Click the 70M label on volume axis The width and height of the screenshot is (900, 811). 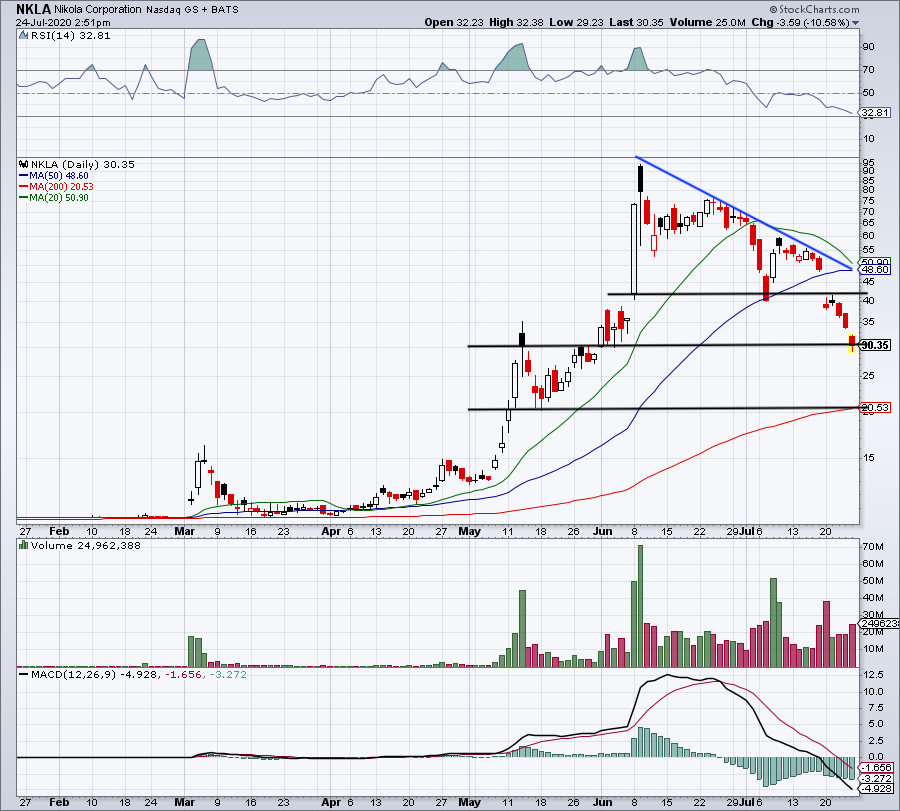(x=872, y=546)
